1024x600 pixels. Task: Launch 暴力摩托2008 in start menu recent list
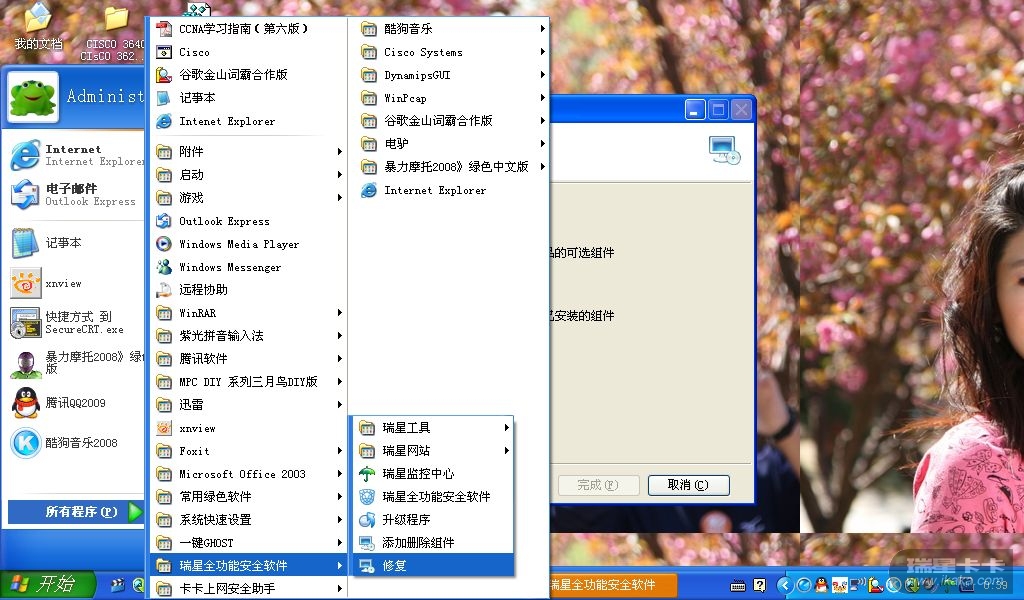pyautogui.click(x=76, y=363)
